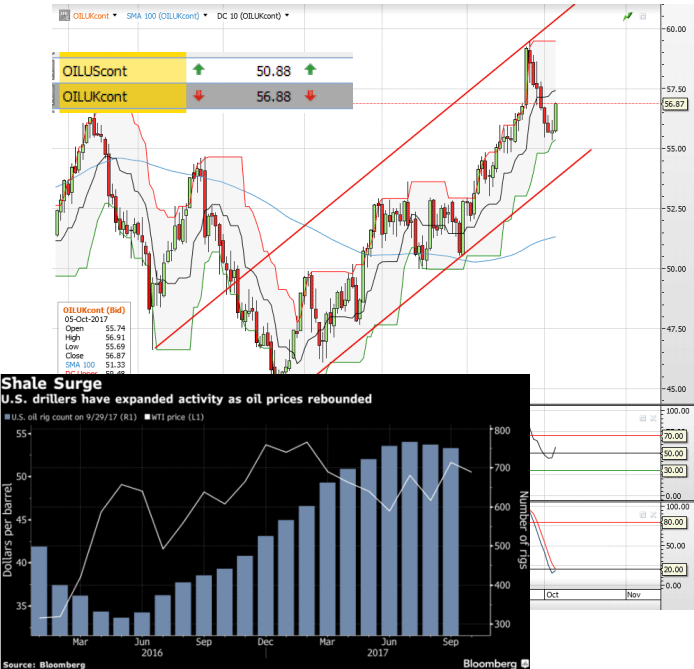Screen dimensions: 694x669
Task: Click the Nov marker on time axis
Action: pyautogui.click(x=634, y=595)
